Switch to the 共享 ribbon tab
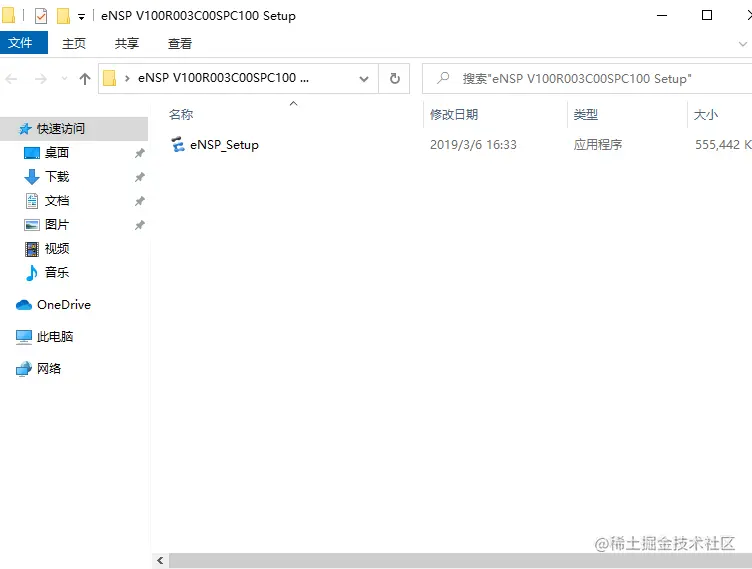Viewport: 752px width, 569px height. coord(127,44)
